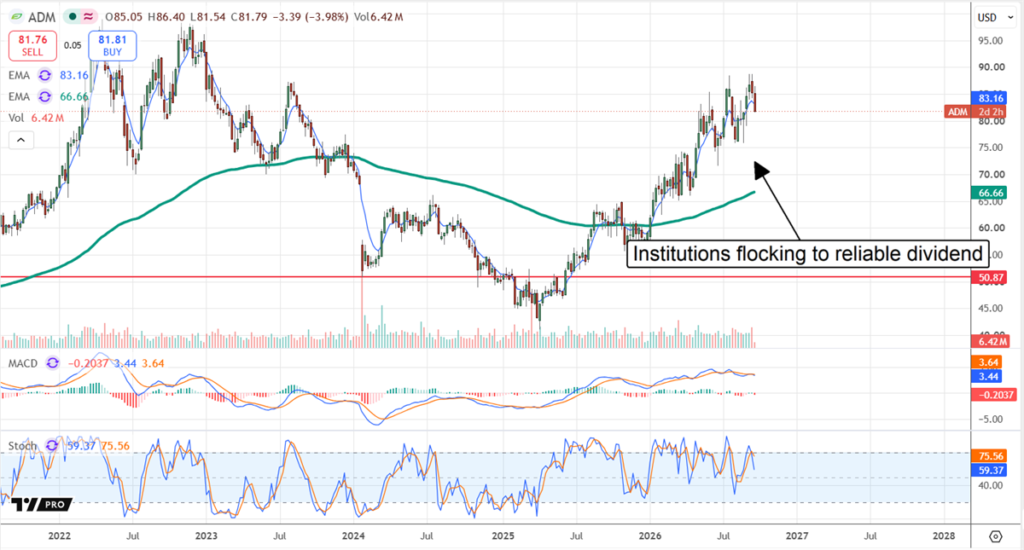The width and height of the screenshot is (1024, 550).
Task: Click the 2022 label on time axis
Action: 59,536
